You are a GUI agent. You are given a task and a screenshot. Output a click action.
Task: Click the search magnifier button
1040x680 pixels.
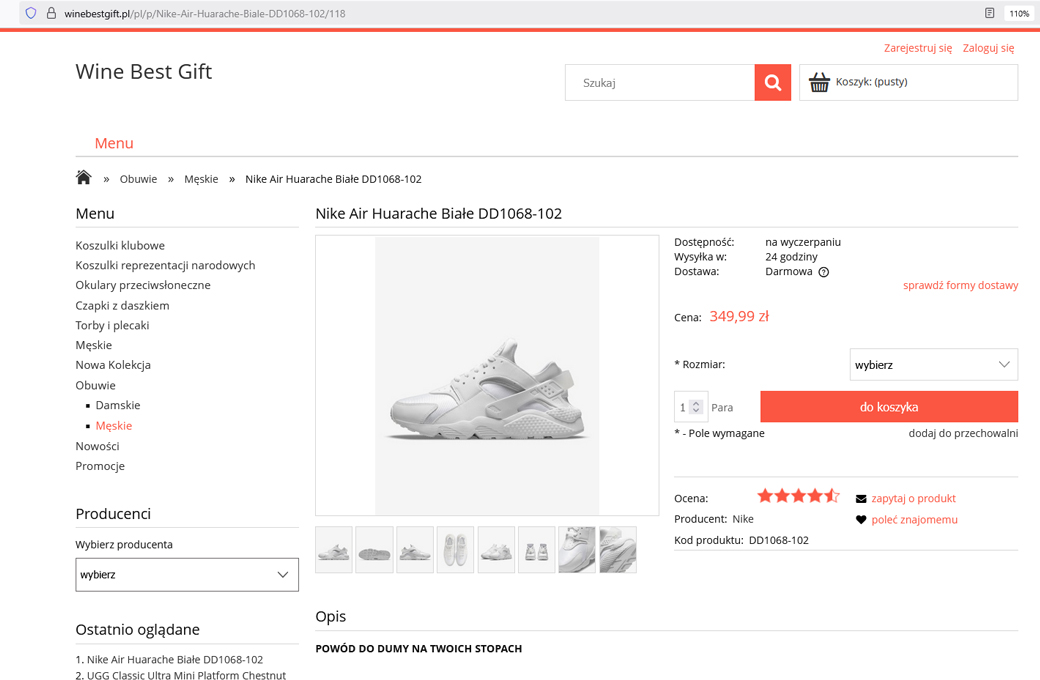point(773,82)
